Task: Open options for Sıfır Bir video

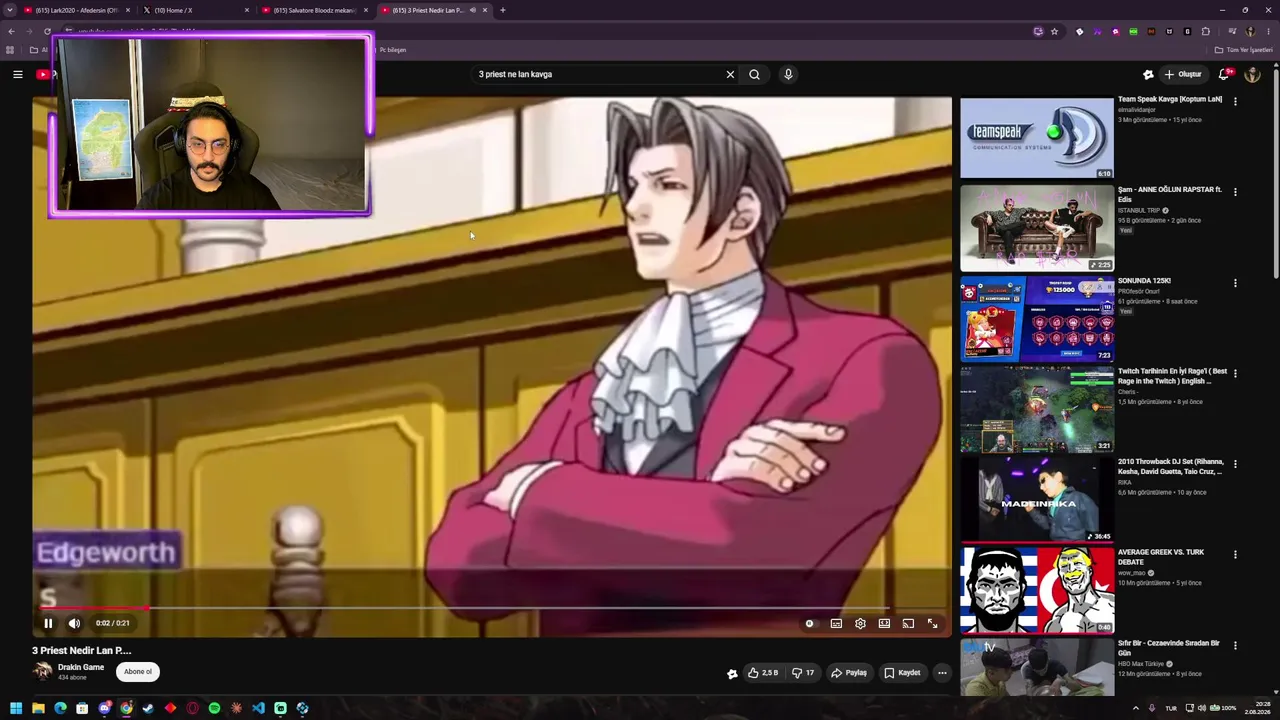Action: pos(1235,646)
